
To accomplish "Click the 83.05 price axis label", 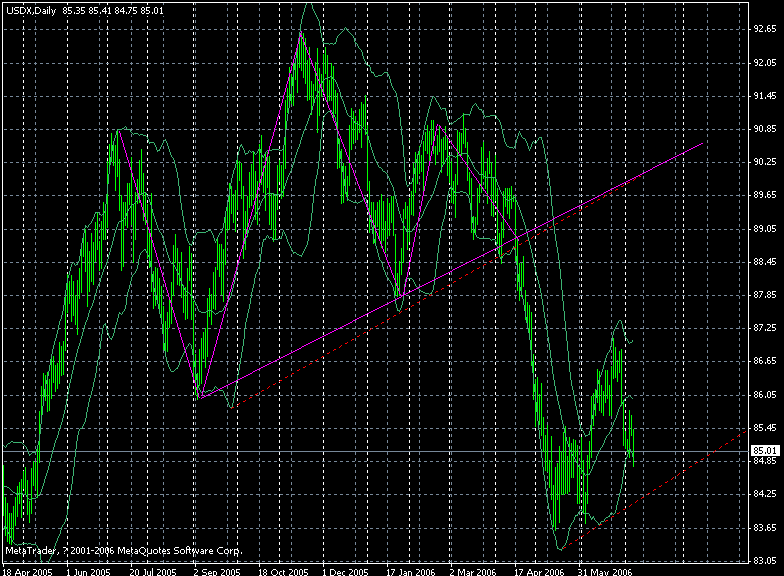I will (x=766, y=560).
